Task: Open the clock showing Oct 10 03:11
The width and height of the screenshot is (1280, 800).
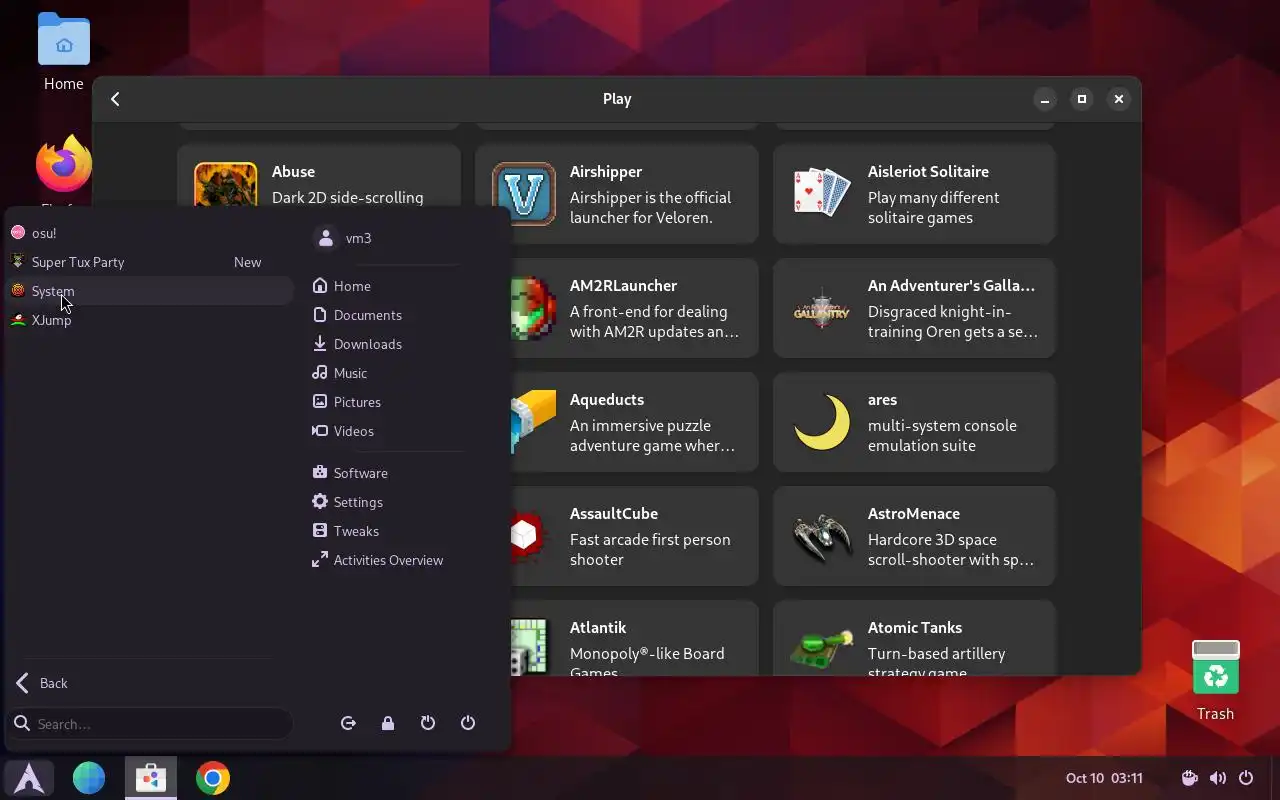Action: tap(1104, 778)
